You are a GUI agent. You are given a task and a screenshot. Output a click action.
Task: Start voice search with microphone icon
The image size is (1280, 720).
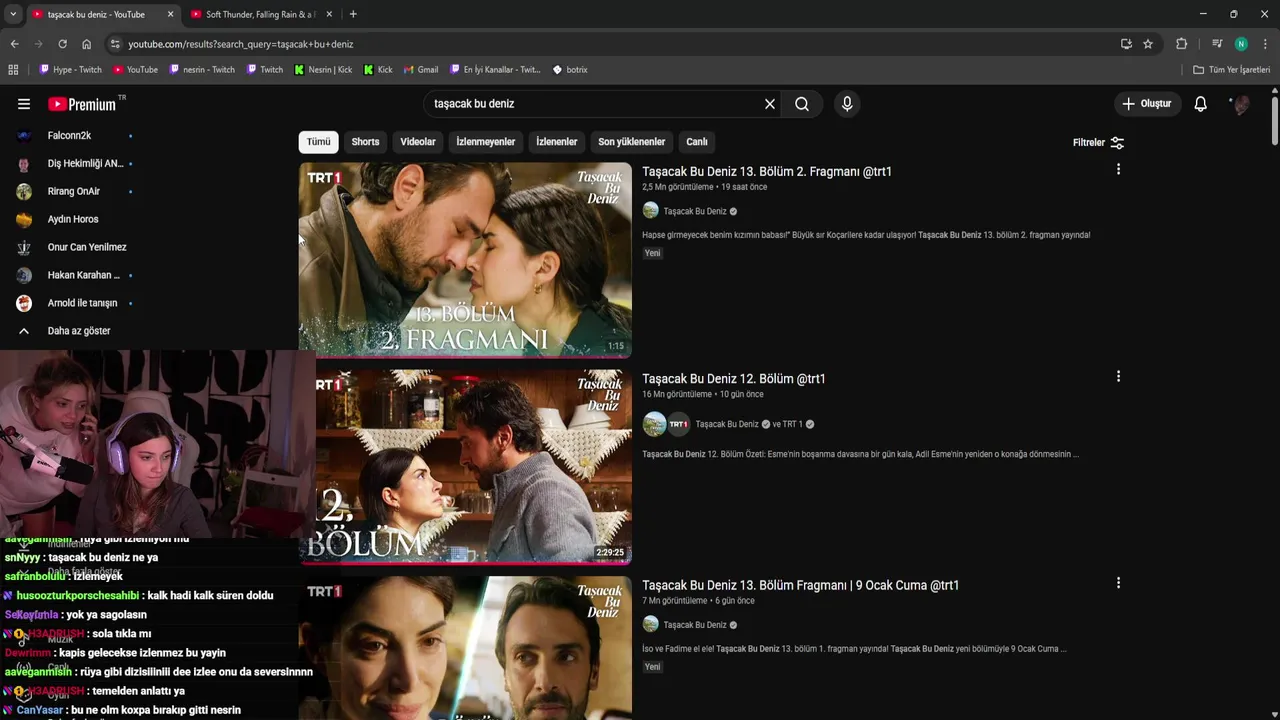click(x=847, y=104)
